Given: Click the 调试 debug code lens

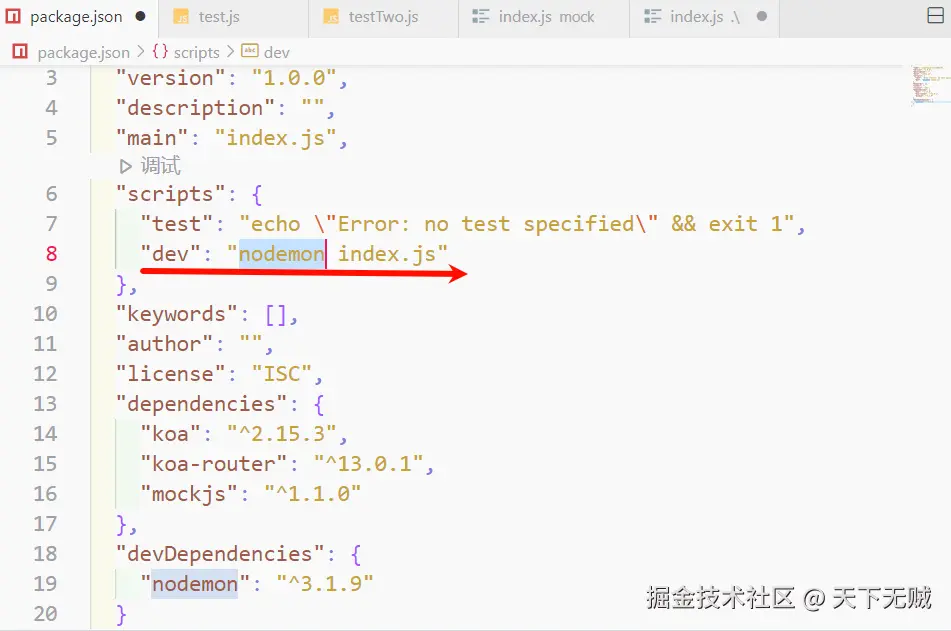Looking at the screenshot, I should 161,166.
